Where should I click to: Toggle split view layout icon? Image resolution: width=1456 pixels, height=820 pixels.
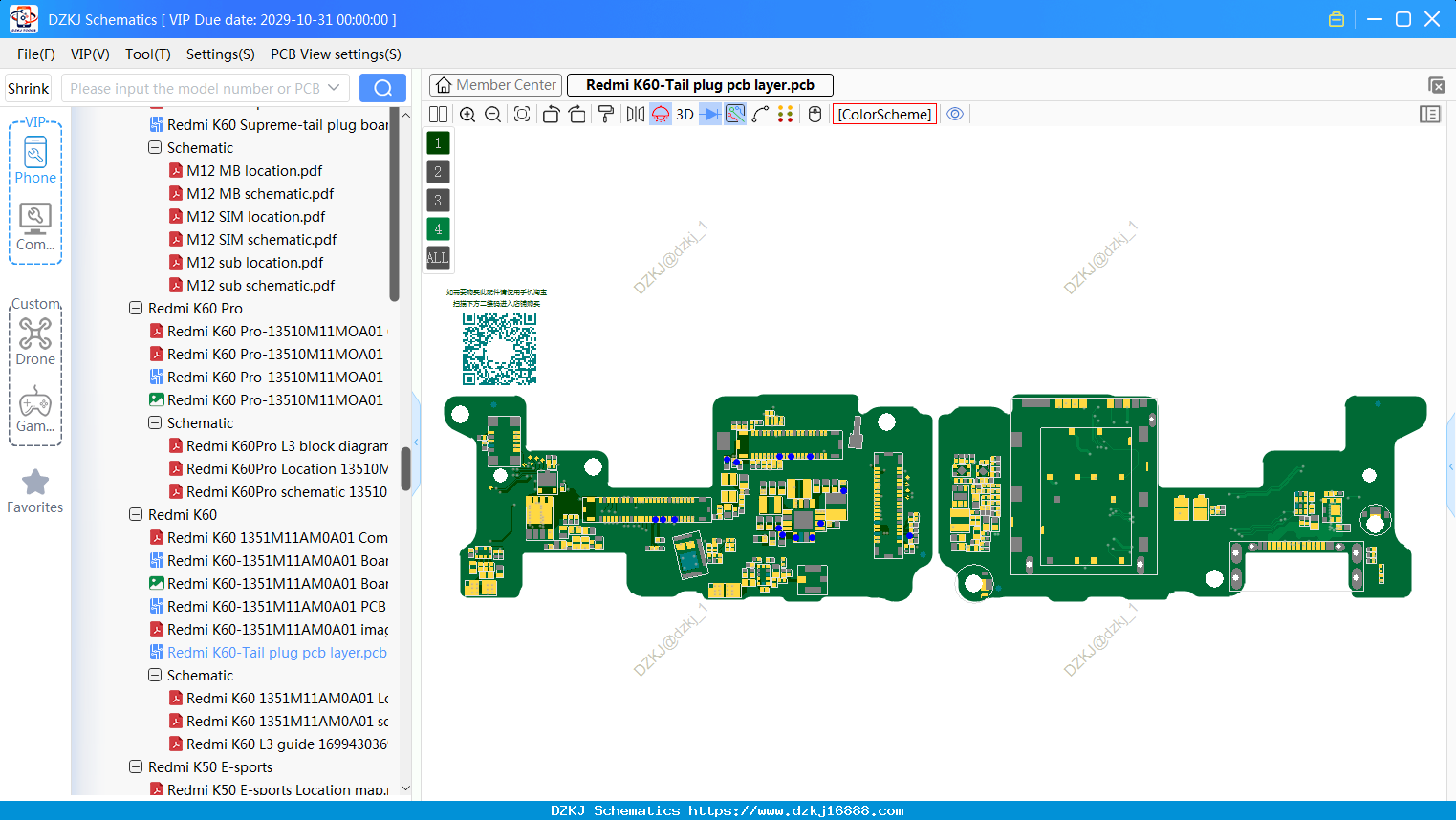coord(438,115)
